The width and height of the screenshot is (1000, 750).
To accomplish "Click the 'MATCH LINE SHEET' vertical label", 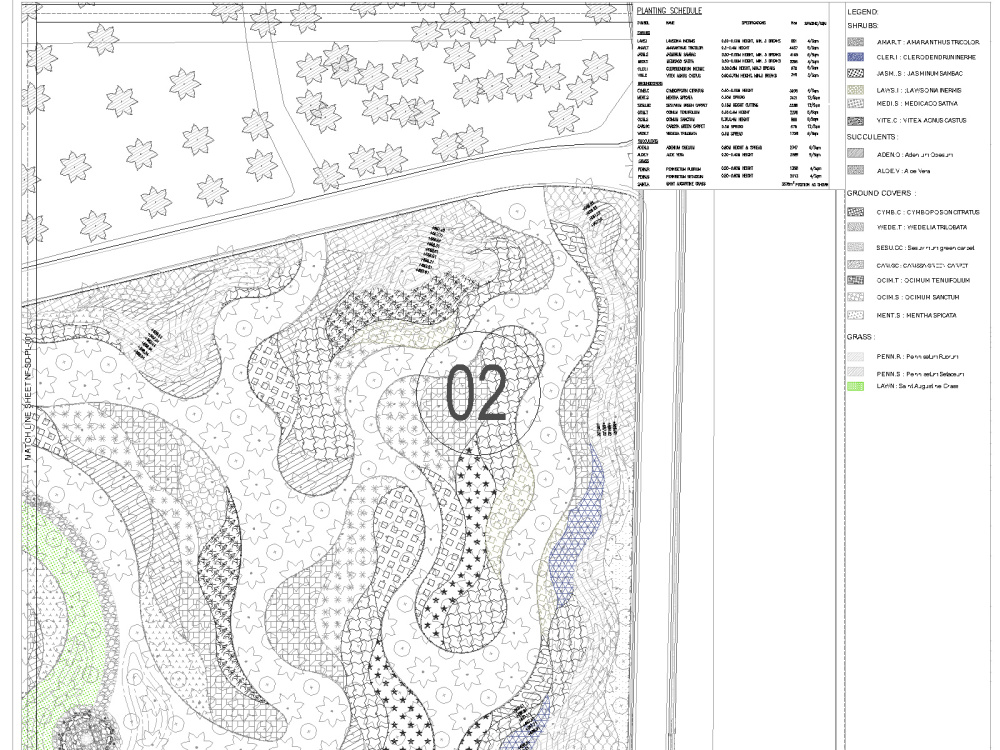I will coord(27,398).
